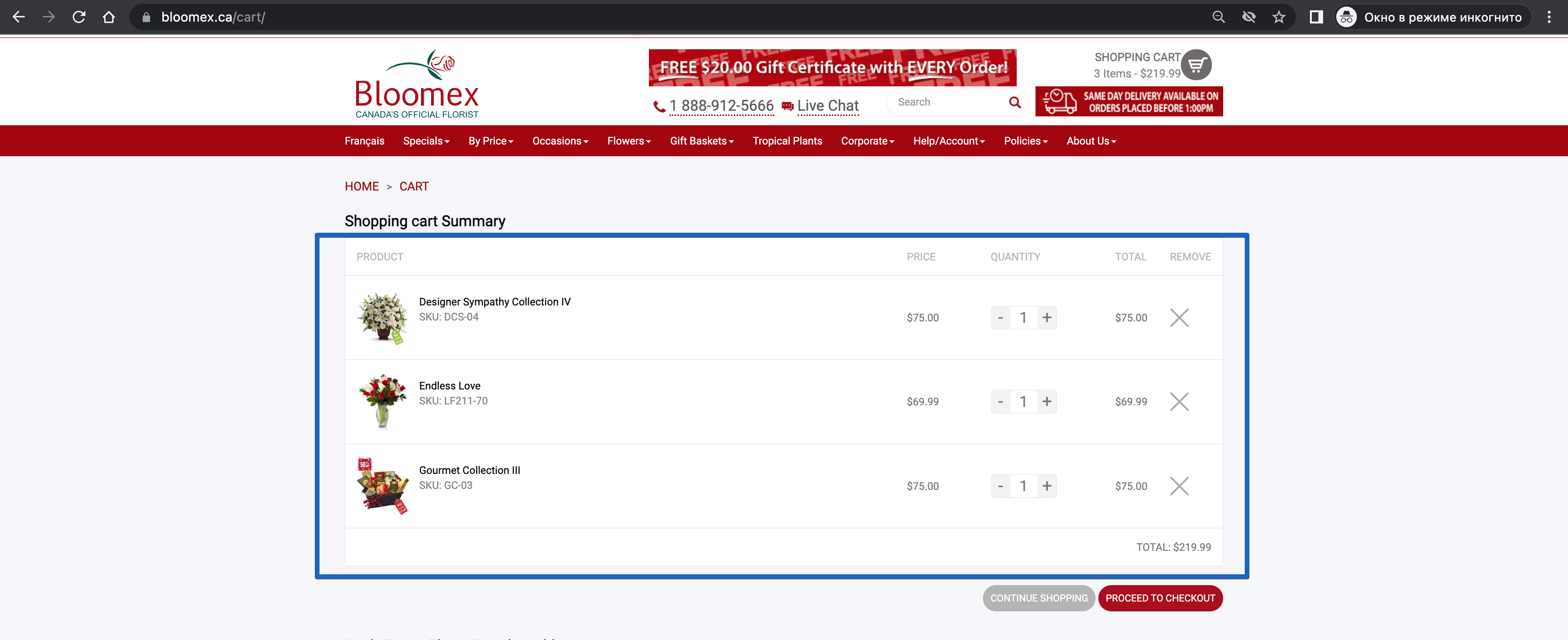This screenshot has width=1568, height=640.
Task: Click the address bar URL bloomex.ca/cart/
Action: point(213,17)
